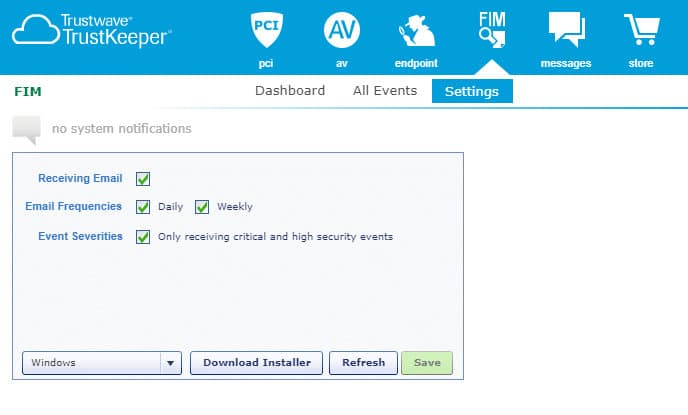Image resolution: width=688 pixels, height=415 pixels.
Task: Open the AV antivirus icon
Action: (342, 30)
